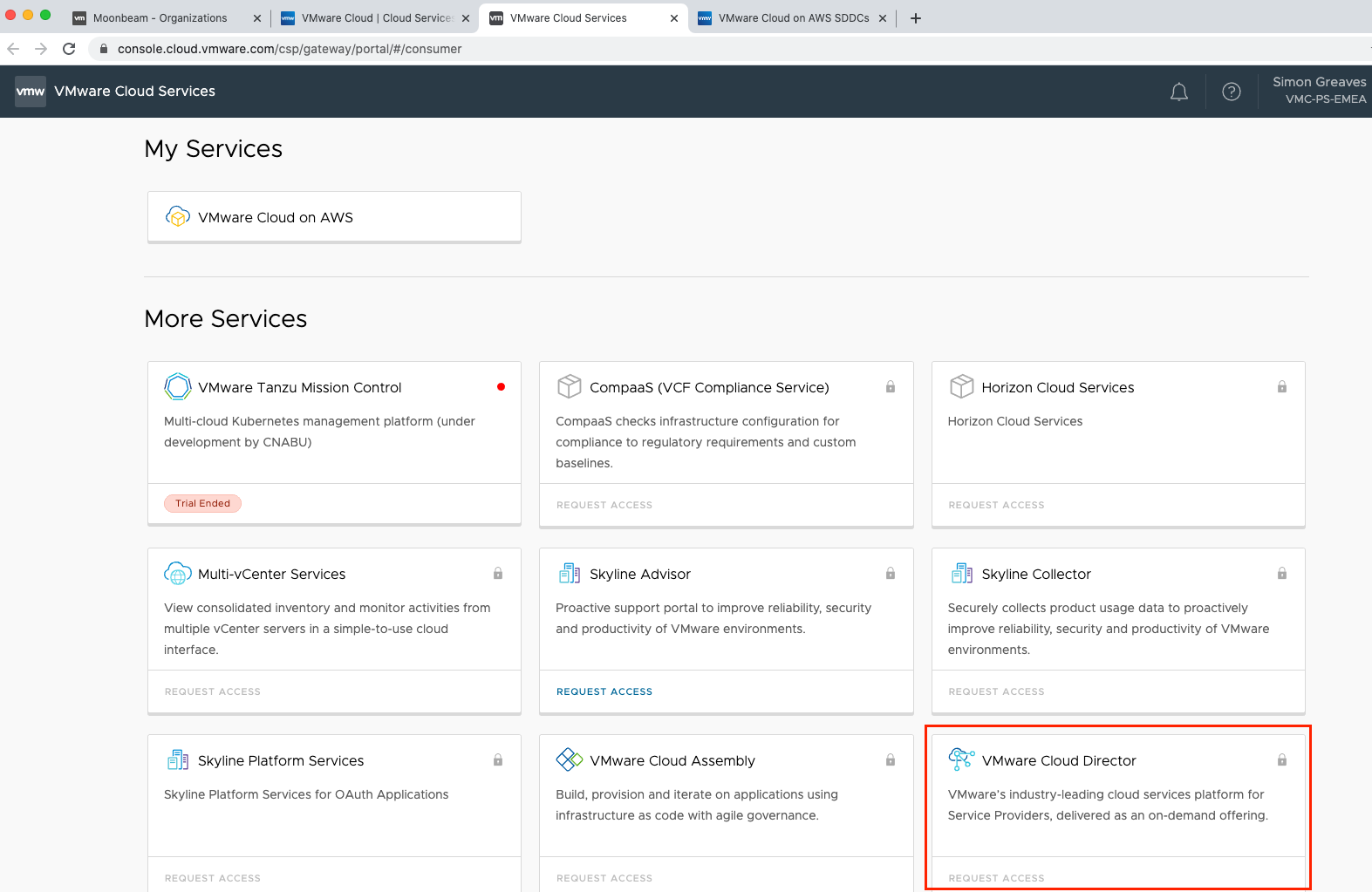This screenshot has height=892, width=1372.
Task: Click the Horizon Cloud Services cube icon
Action: tap(961, 386)
